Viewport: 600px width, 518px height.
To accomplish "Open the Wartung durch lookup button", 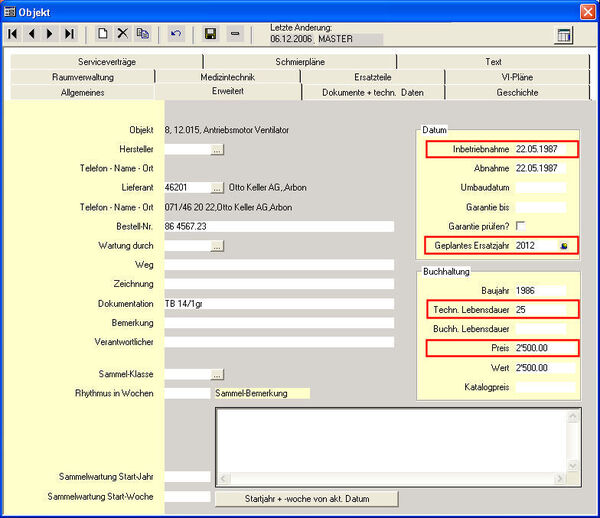I will point(217,245).
